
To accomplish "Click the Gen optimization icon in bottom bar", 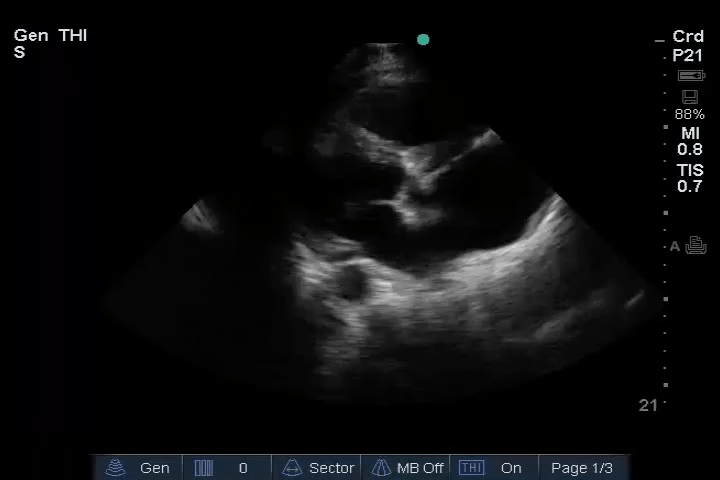I will point(117,468).
